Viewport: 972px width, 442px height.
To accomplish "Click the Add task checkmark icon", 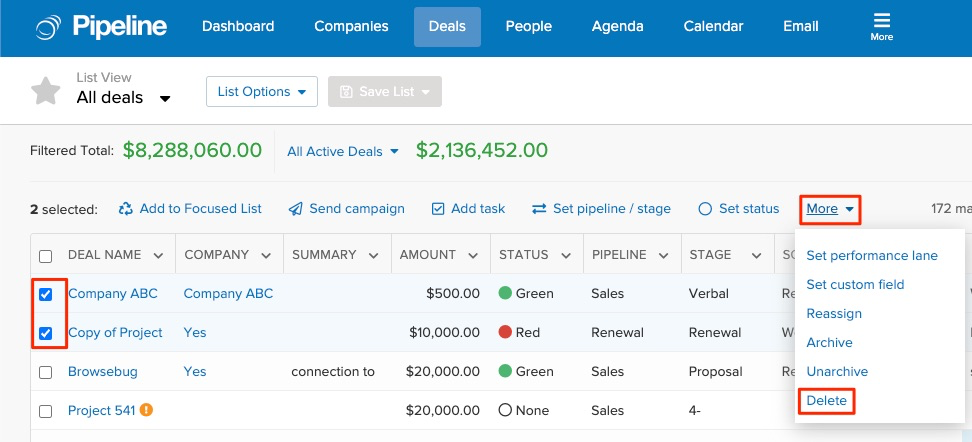I will (438, 209).
